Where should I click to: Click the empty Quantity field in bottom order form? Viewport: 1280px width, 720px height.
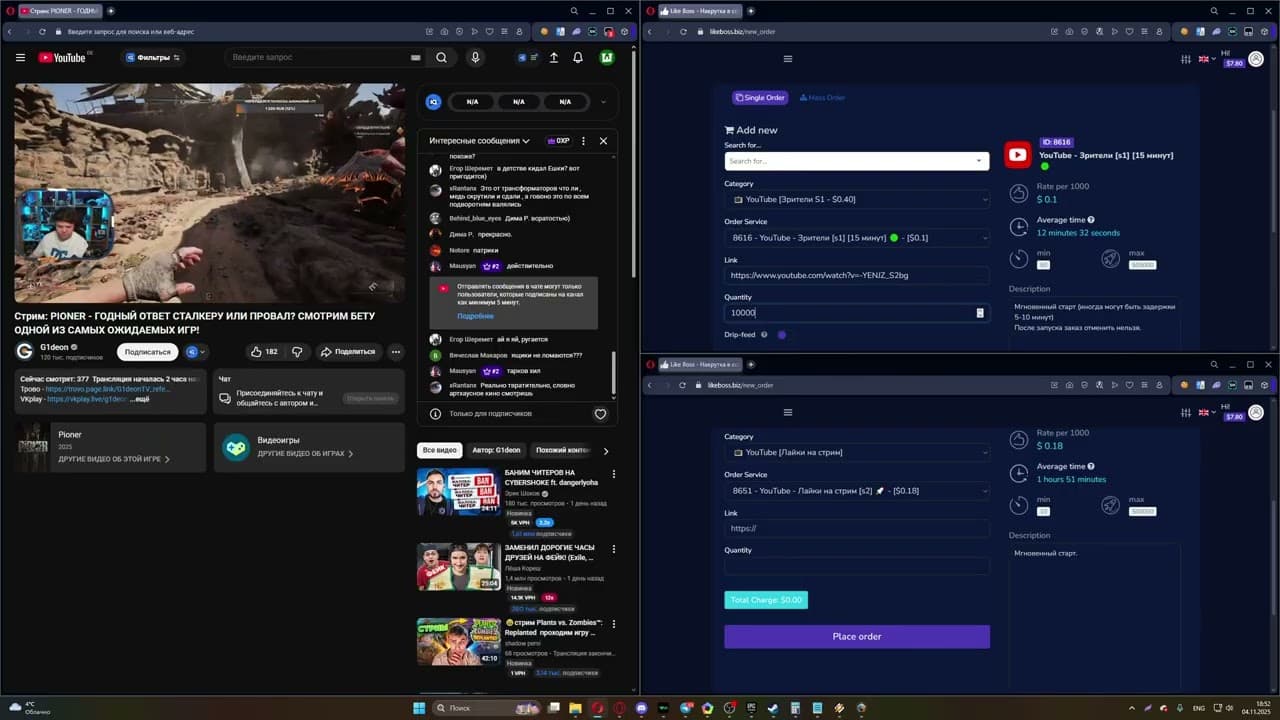pos(856,566)
